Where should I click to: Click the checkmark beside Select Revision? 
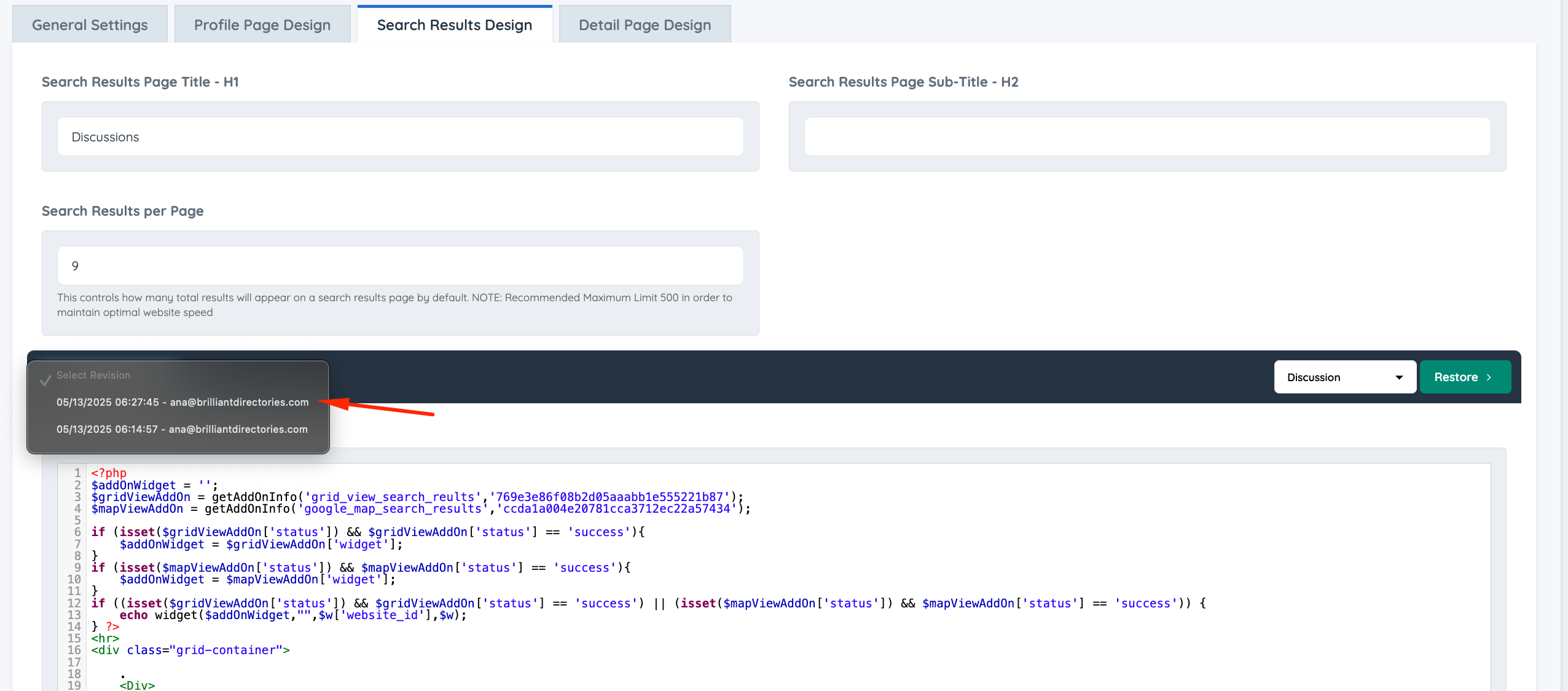[x=45, y=381]
